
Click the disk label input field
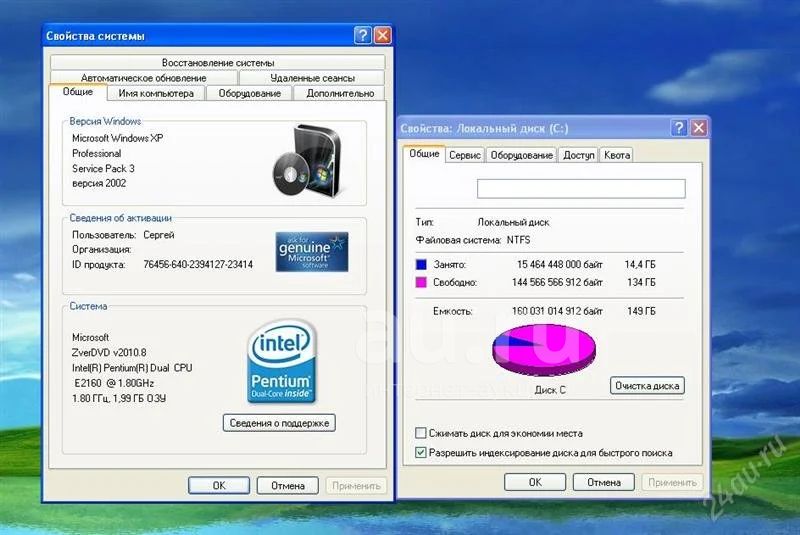tap(581, 189)
